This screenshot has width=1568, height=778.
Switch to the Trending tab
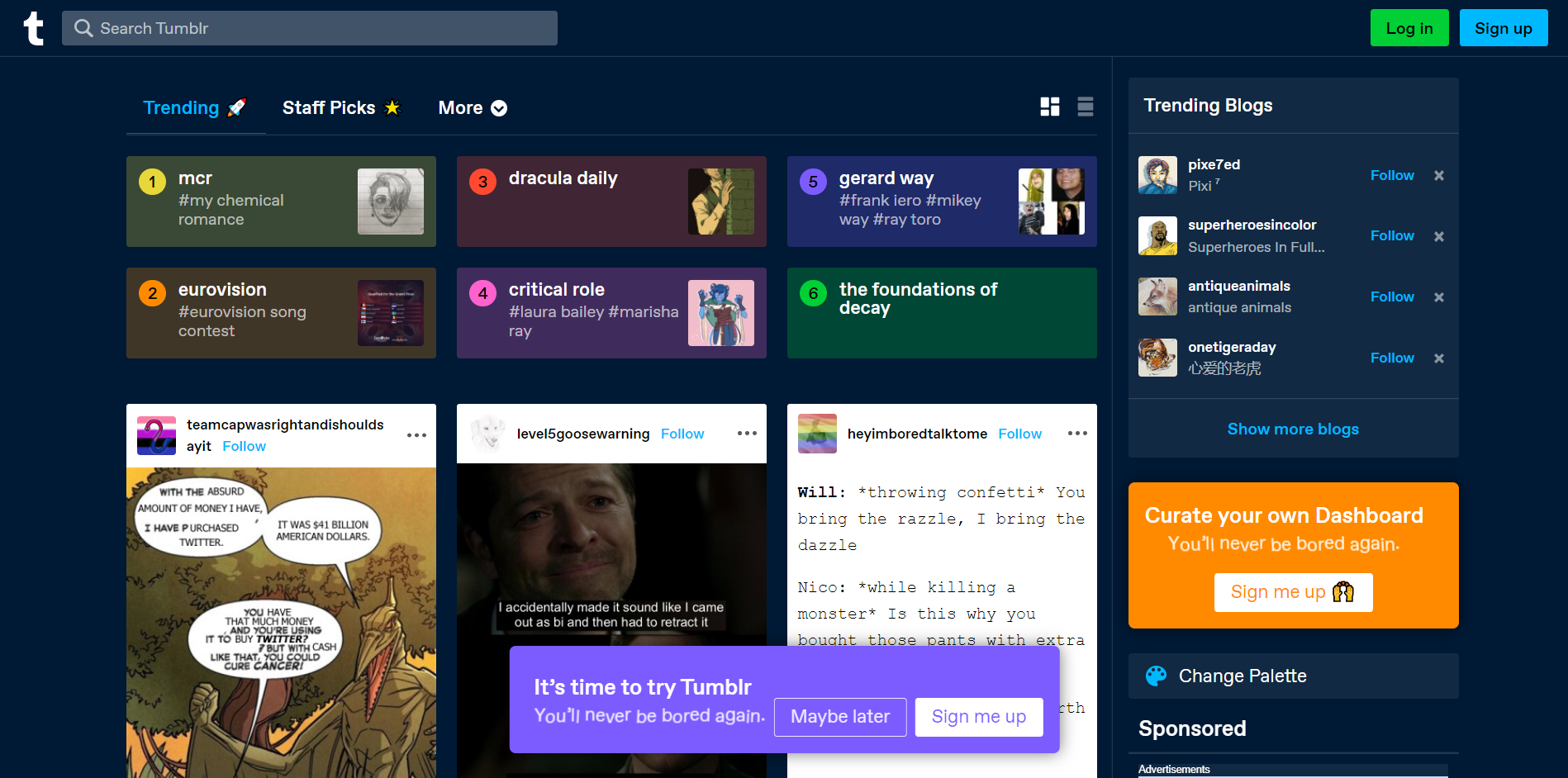(x=196, y=108)
